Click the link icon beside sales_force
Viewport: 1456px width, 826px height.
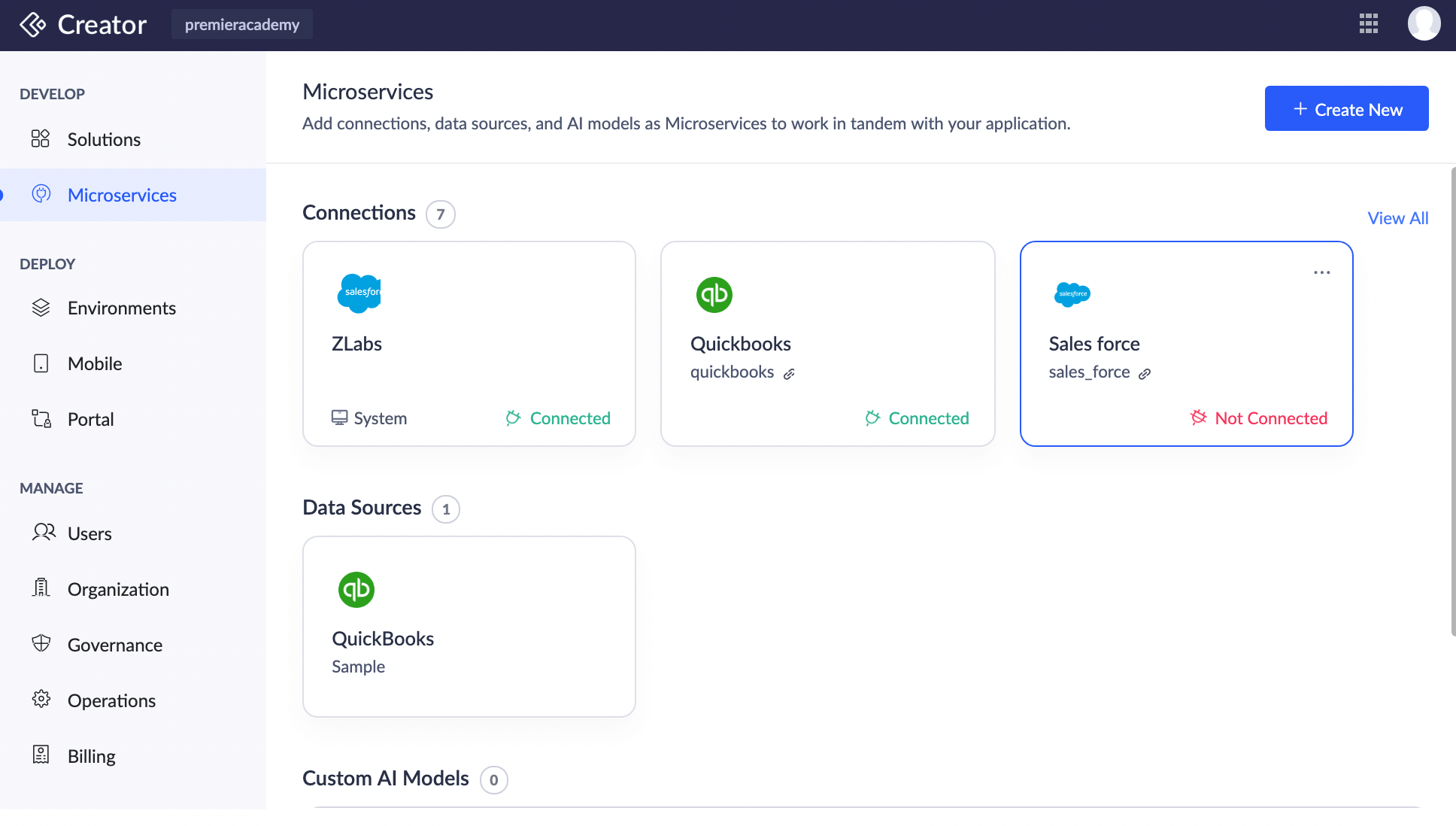[1145, 374]
